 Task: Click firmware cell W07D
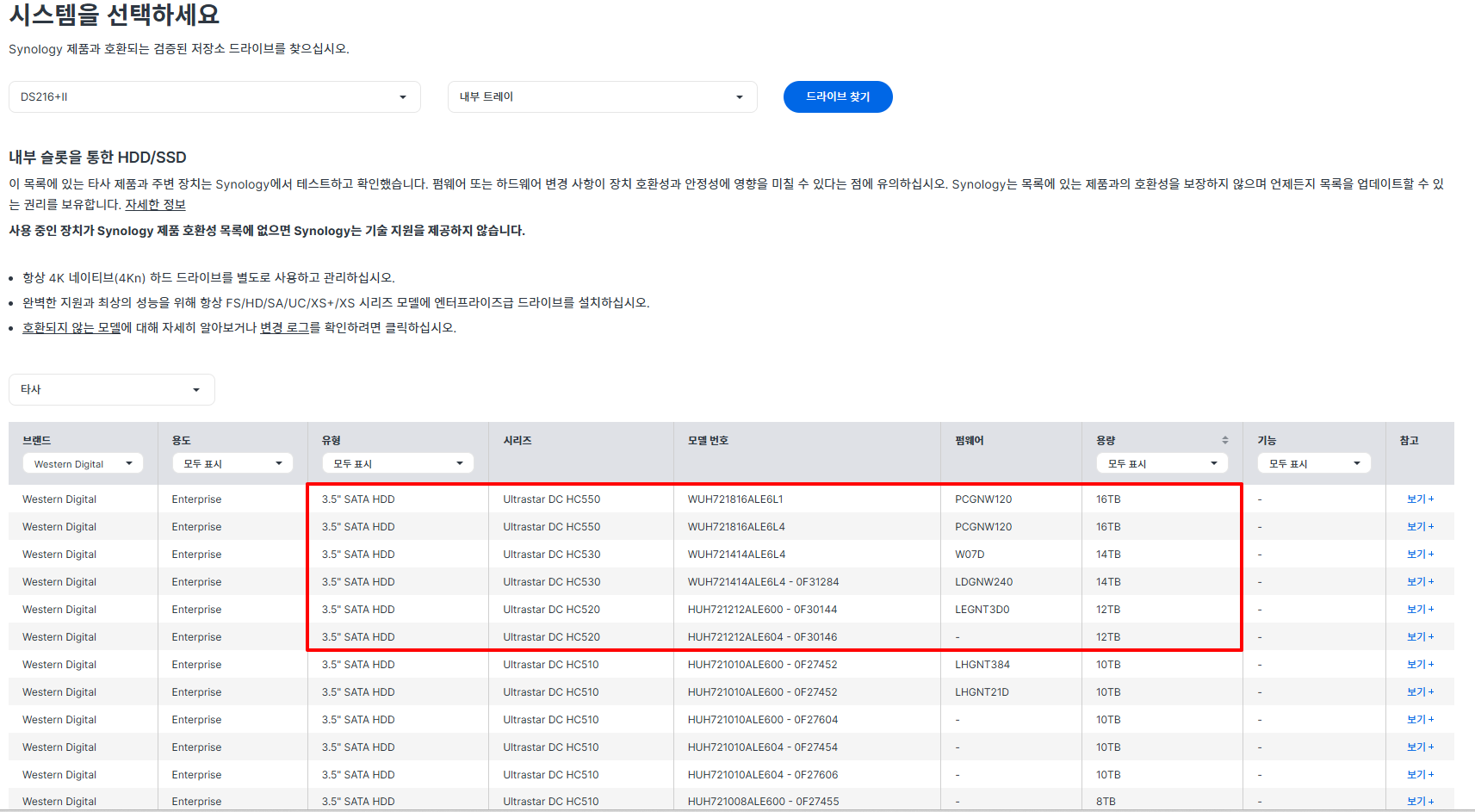pyautogui.click(x=970, y=555)
